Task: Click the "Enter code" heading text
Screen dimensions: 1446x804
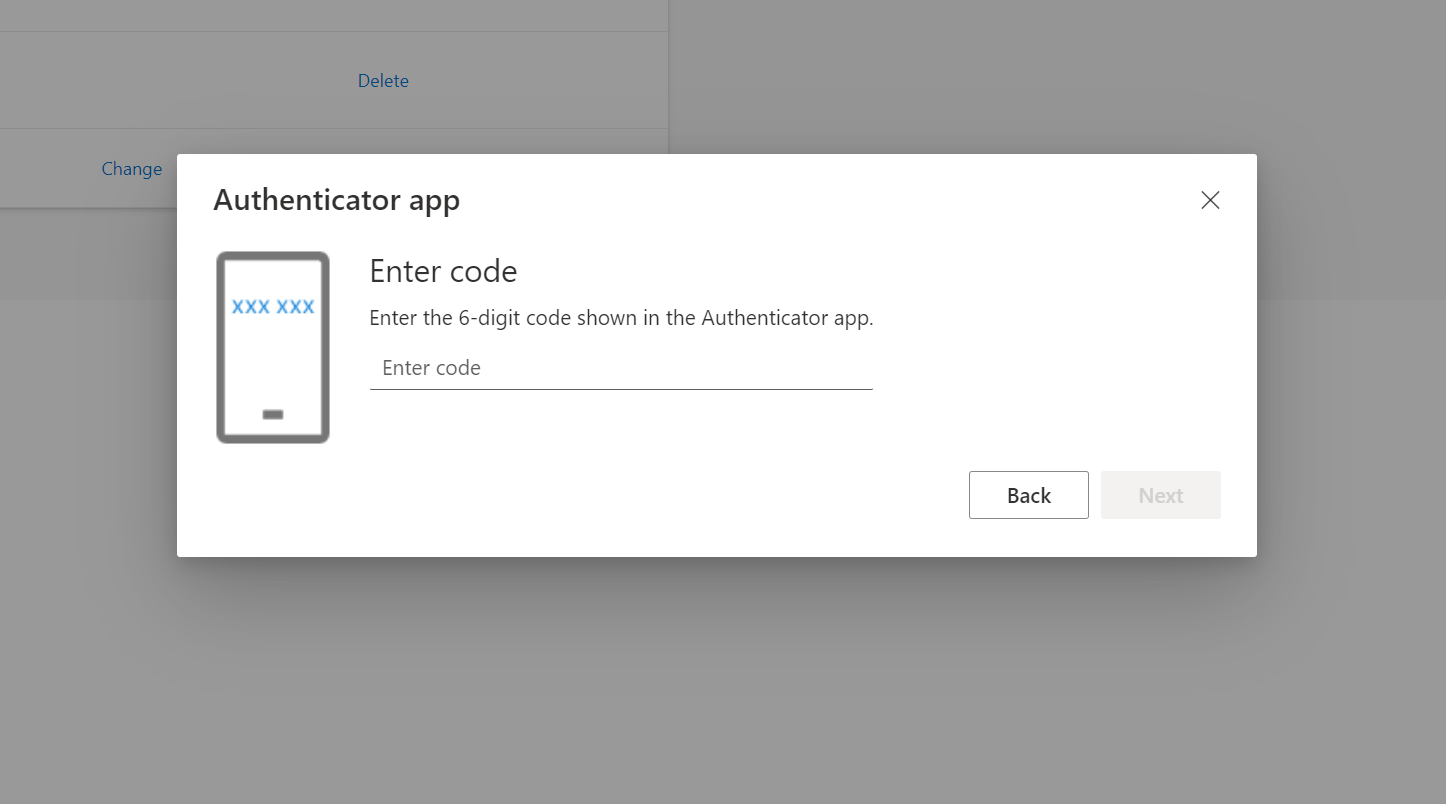Action: point(443,271)
